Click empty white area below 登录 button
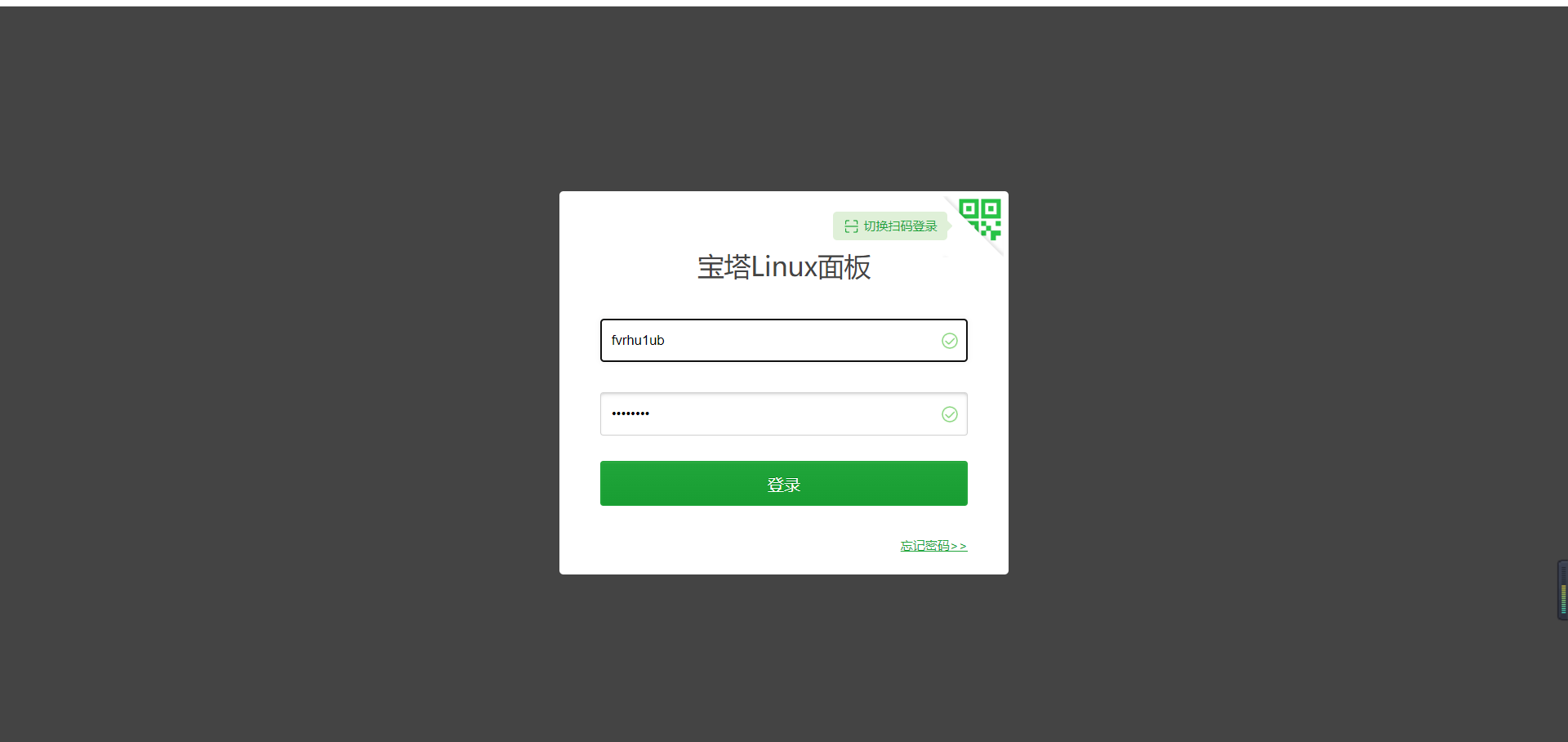 tap(735, 539)
